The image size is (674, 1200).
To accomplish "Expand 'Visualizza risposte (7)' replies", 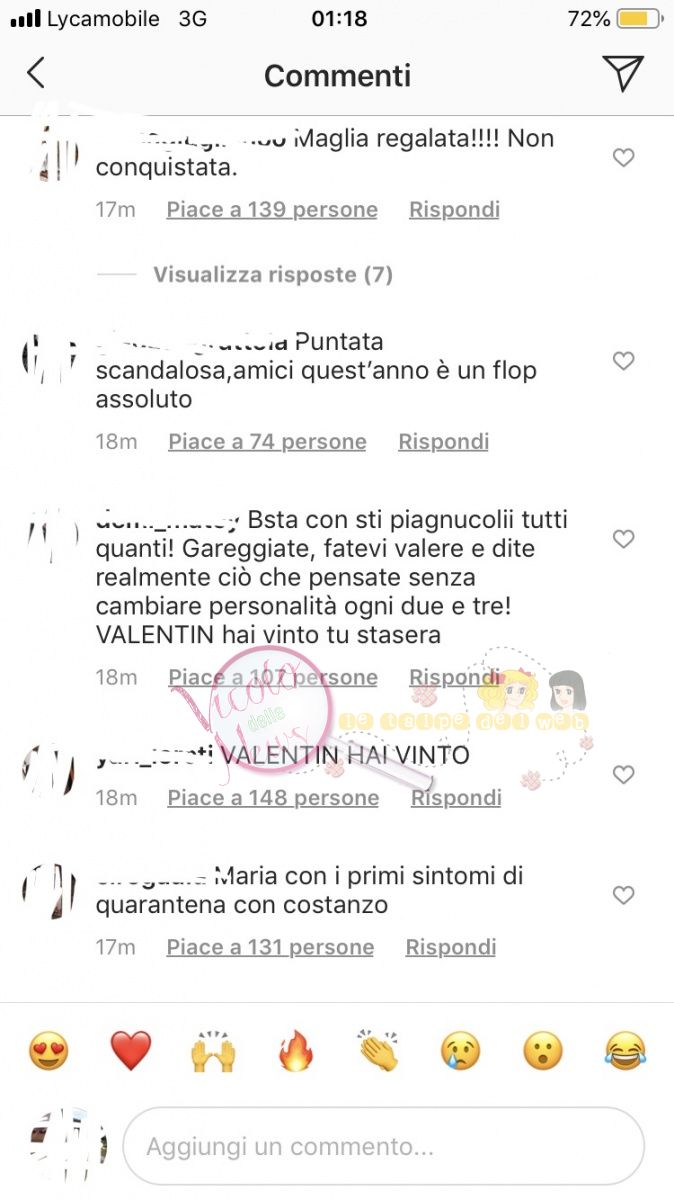I will click(x=273, y=274).
